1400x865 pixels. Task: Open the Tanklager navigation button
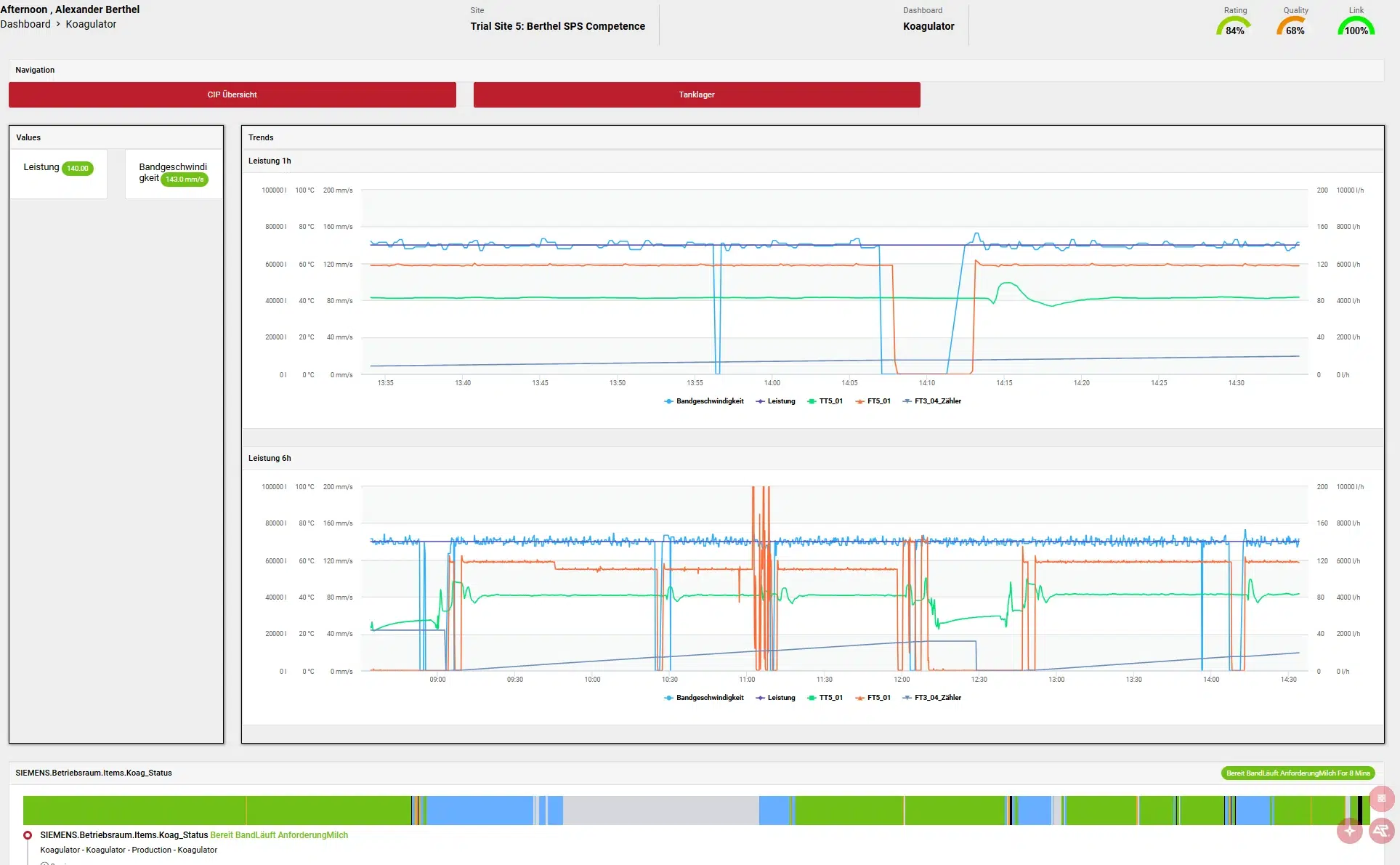(696, 94)
